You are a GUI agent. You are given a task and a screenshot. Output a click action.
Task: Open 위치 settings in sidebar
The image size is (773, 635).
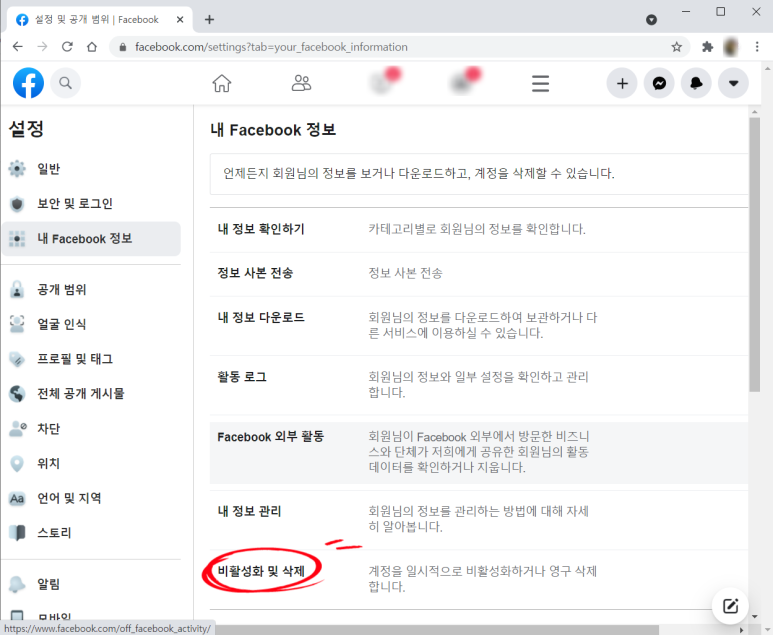tap(91, 463)
